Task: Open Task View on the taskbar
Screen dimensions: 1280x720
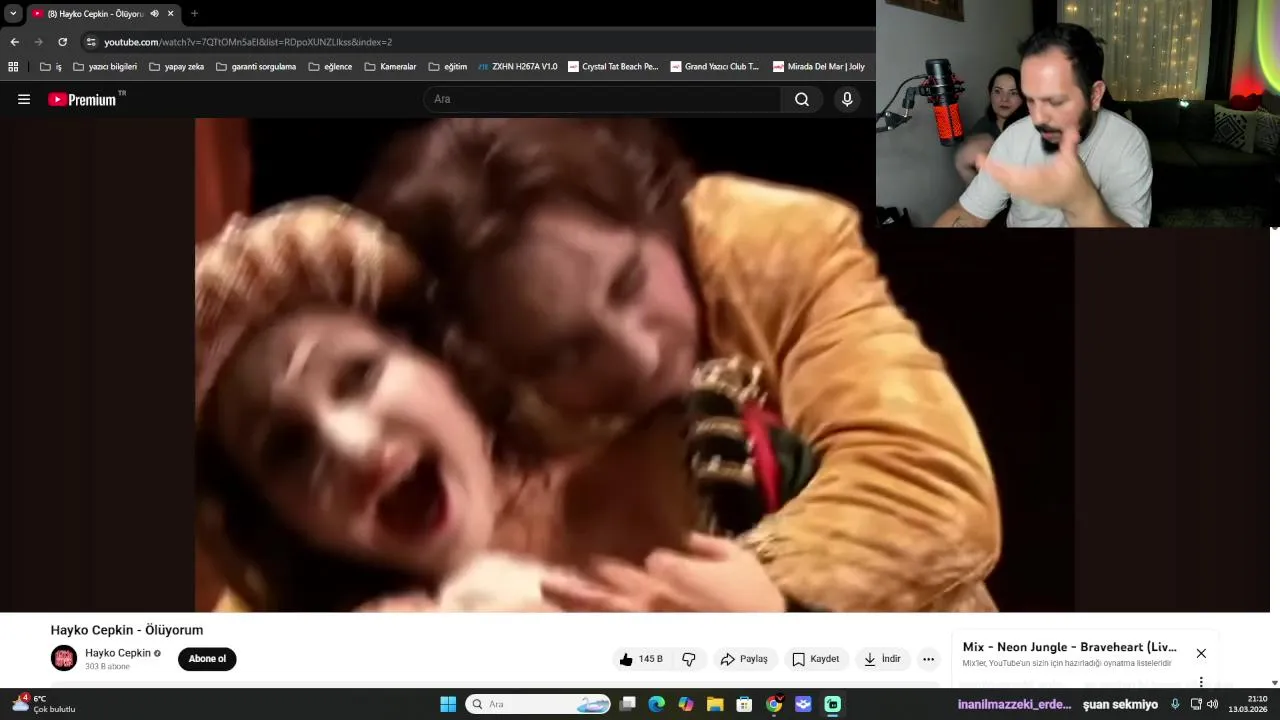Action: 627,704
